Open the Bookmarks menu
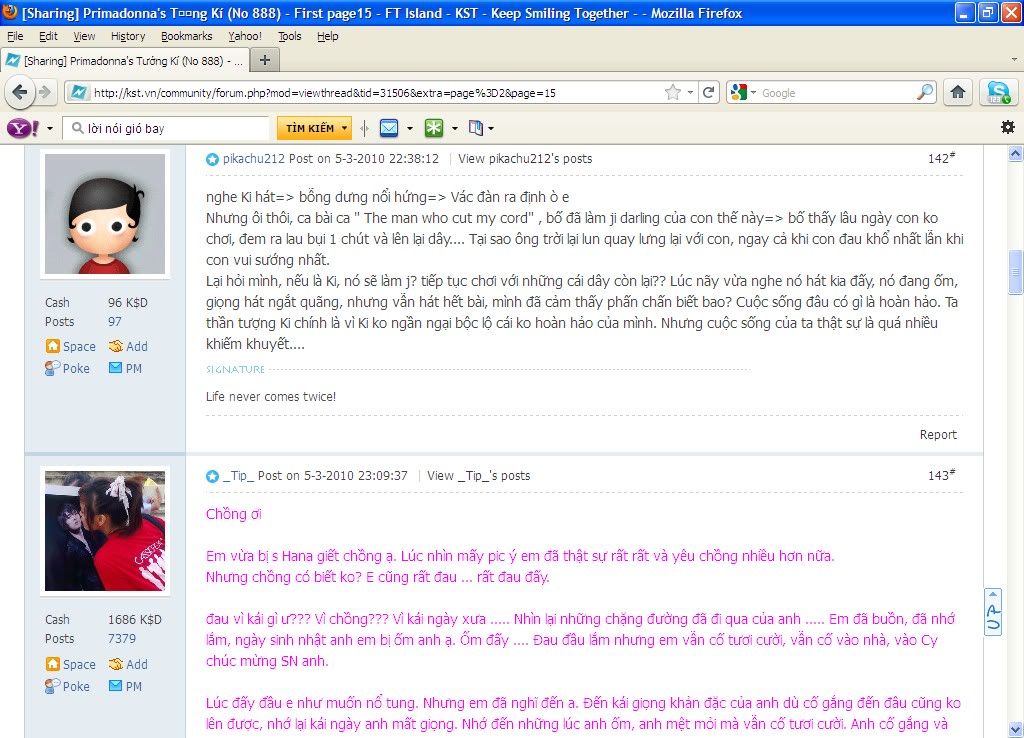 coord(187,36)
